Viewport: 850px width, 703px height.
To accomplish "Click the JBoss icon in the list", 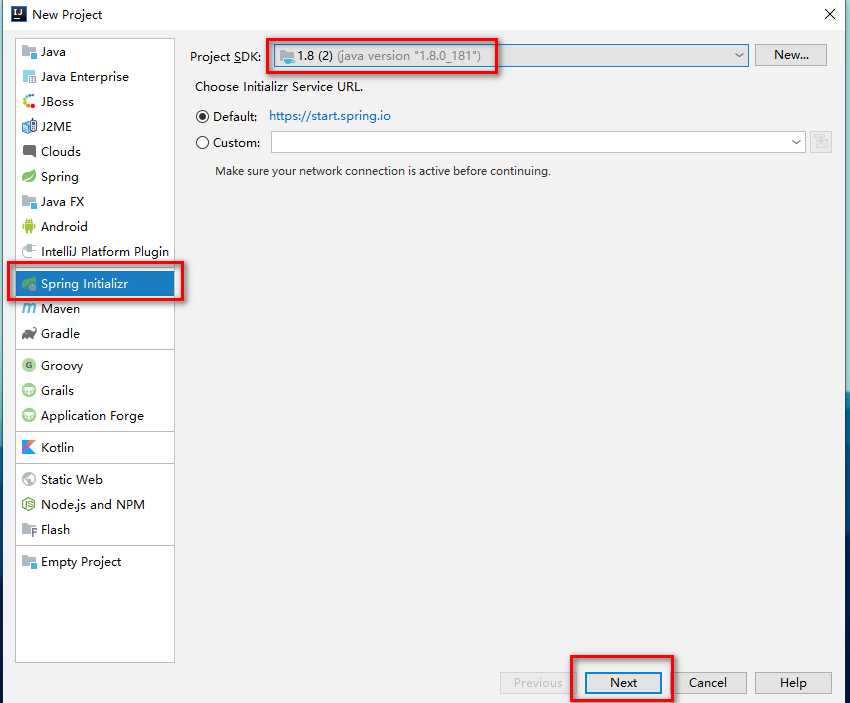I will (29, 101).
